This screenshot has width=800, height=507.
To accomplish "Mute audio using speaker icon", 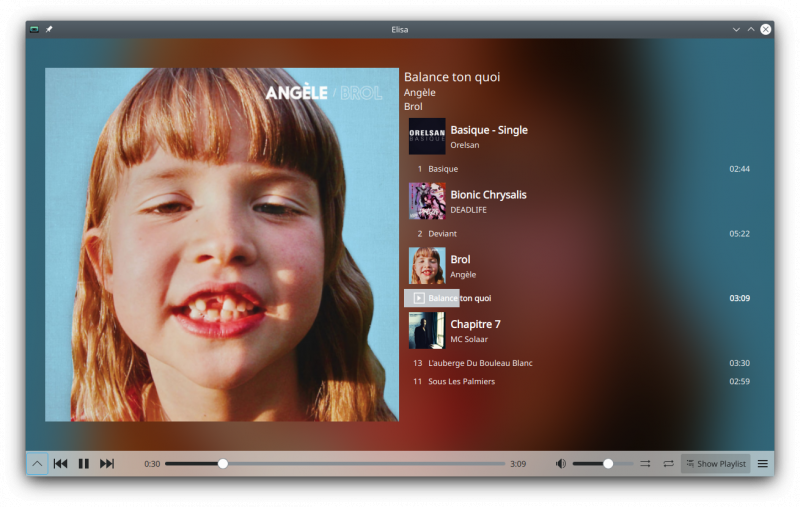I will (561, 464).
